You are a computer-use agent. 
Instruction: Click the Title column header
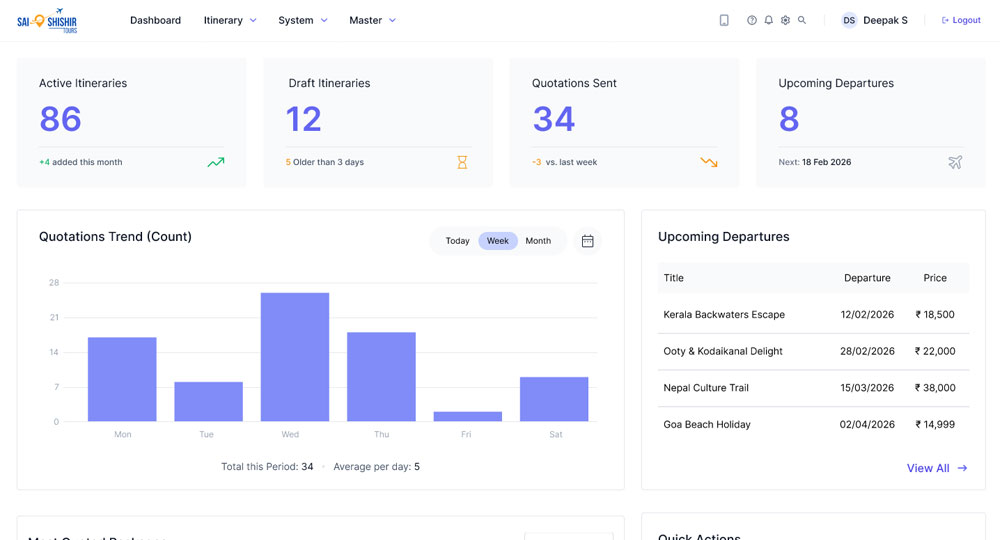point(673,278)
